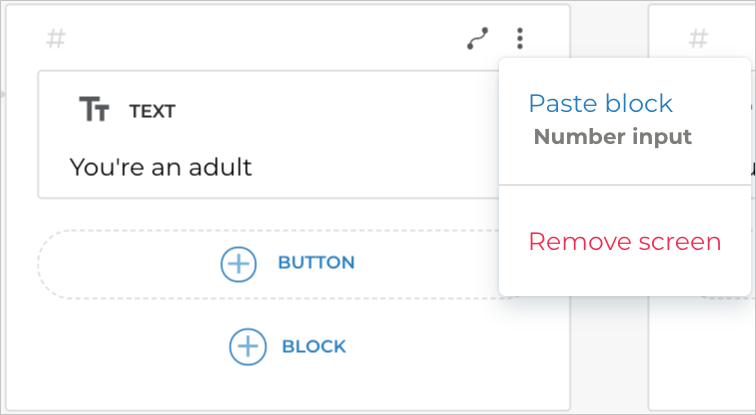756x415 pixels.
Task: Click the Number input label under Paste block
Action: tap(612, 137)
